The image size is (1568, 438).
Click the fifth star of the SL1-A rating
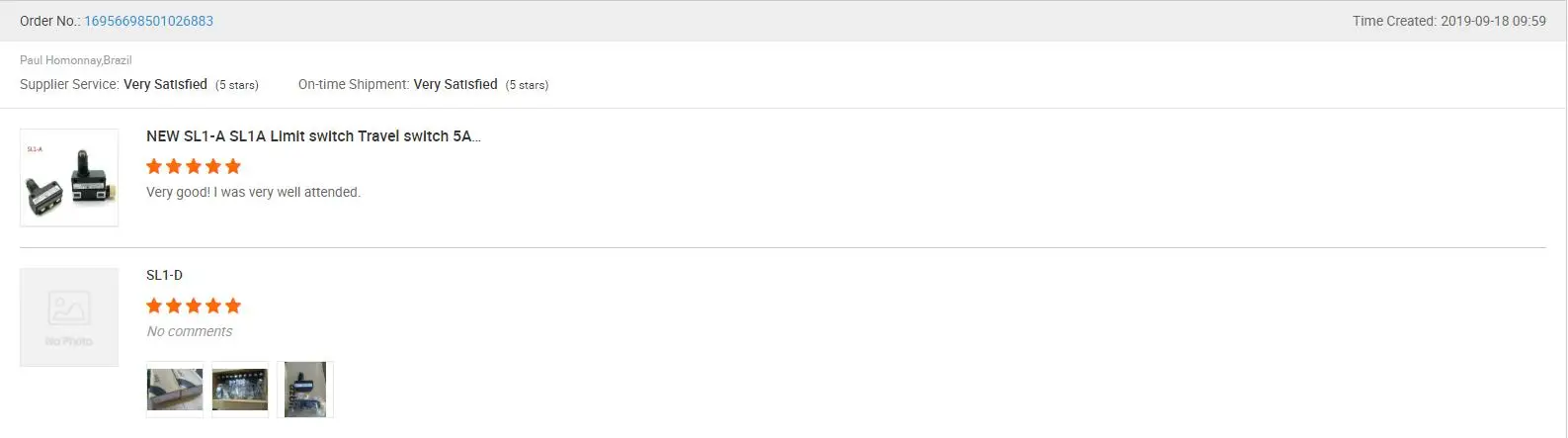tap(233, 166)
